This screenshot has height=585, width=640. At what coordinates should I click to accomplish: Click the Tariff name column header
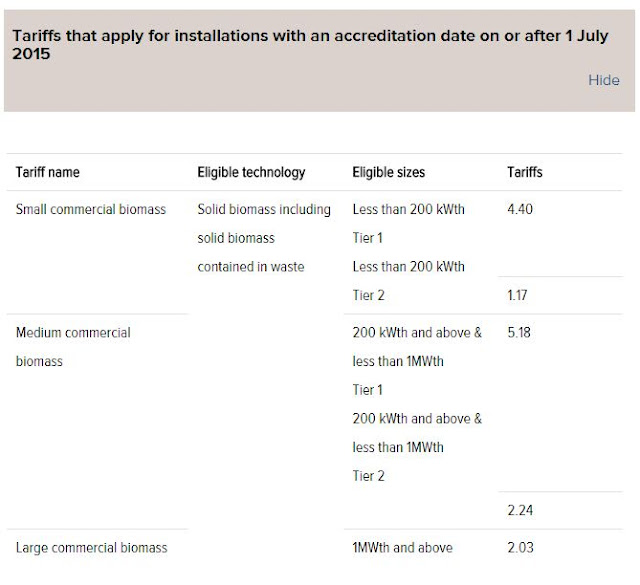[x=48, y=172]
